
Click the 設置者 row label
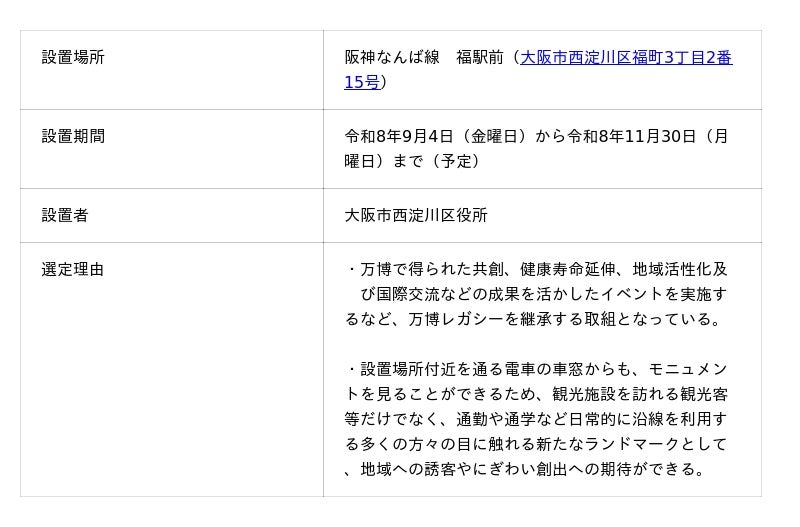point(65,215)
